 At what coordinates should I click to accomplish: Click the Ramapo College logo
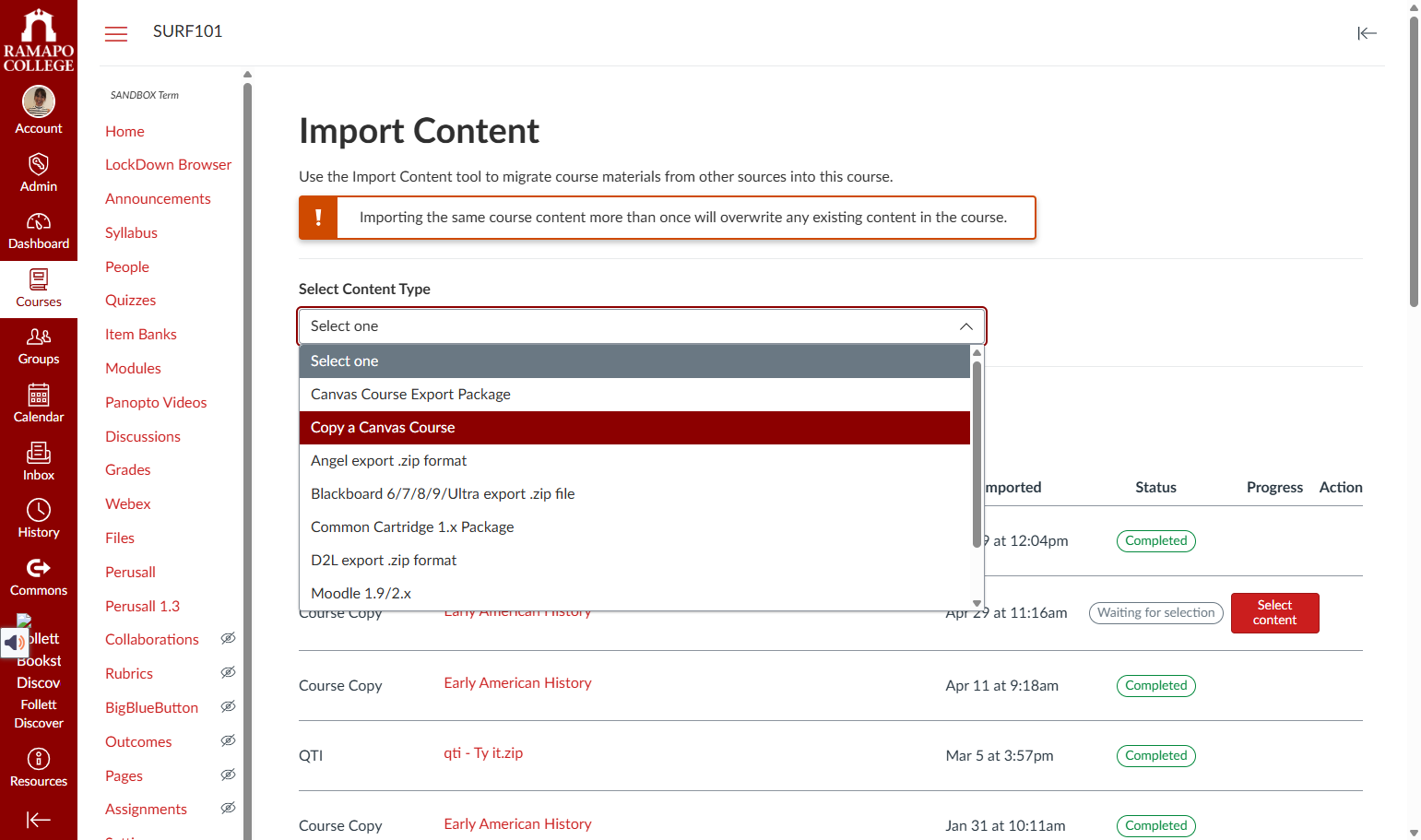tap(39, 40)
